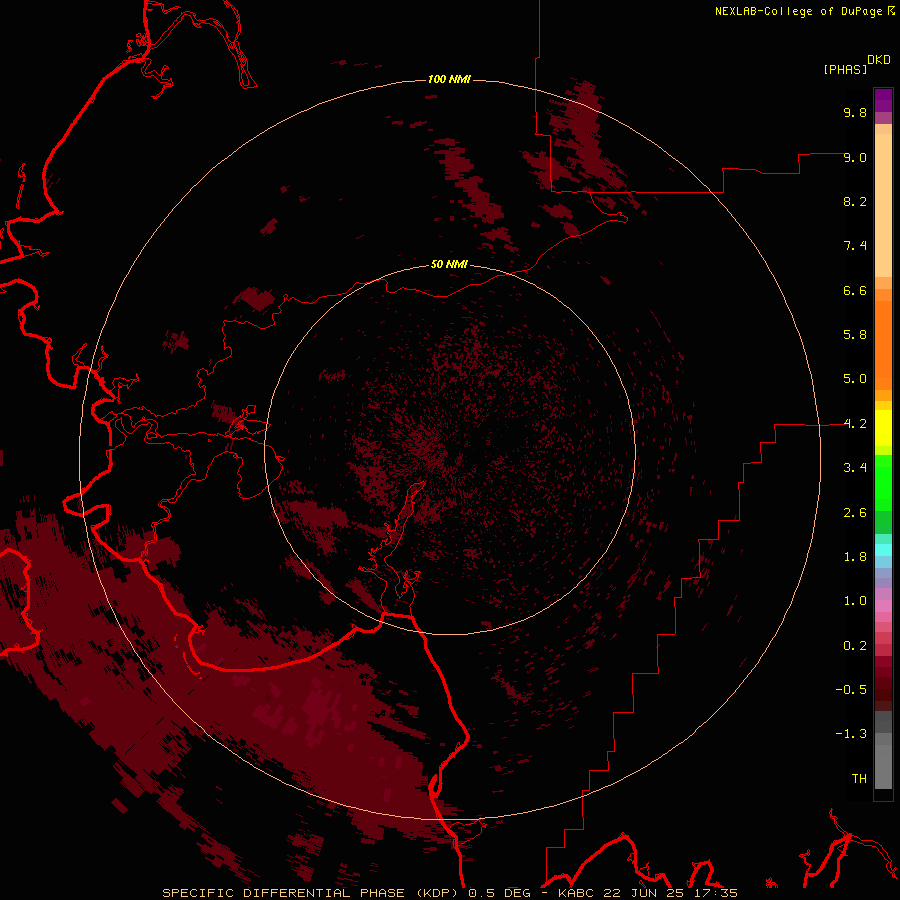Click the 50 NMI range ring label

(449, 264)
